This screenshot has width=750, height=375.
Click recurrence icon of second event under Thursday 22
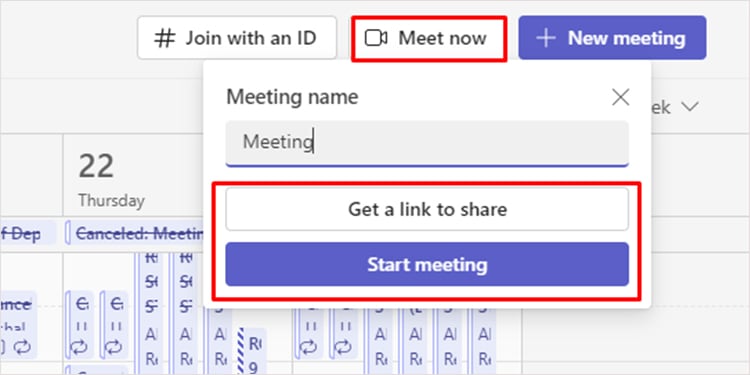113,346
